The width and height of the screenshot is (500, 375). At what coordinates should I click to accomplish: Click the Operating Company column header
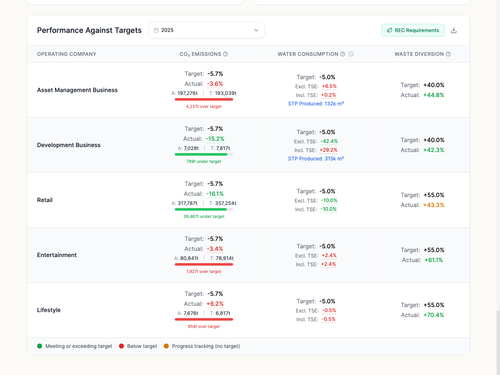pyautogui.click(x=67, y=54)
